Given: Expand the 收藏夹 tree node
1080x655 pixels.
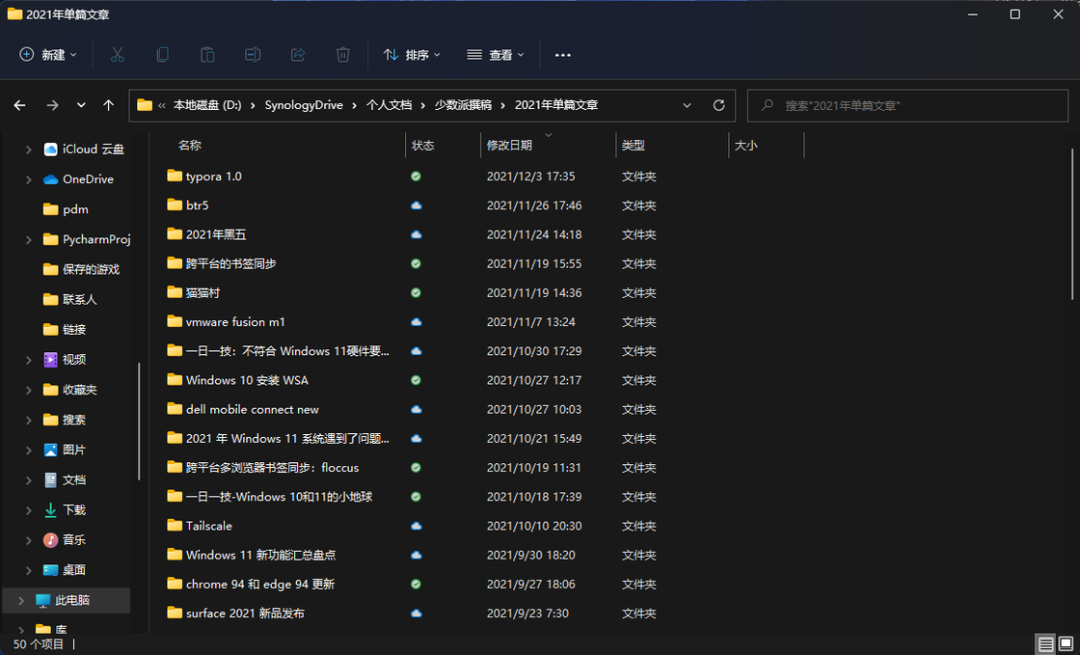Looking at the screenshot, I should [x=28, y=390].
